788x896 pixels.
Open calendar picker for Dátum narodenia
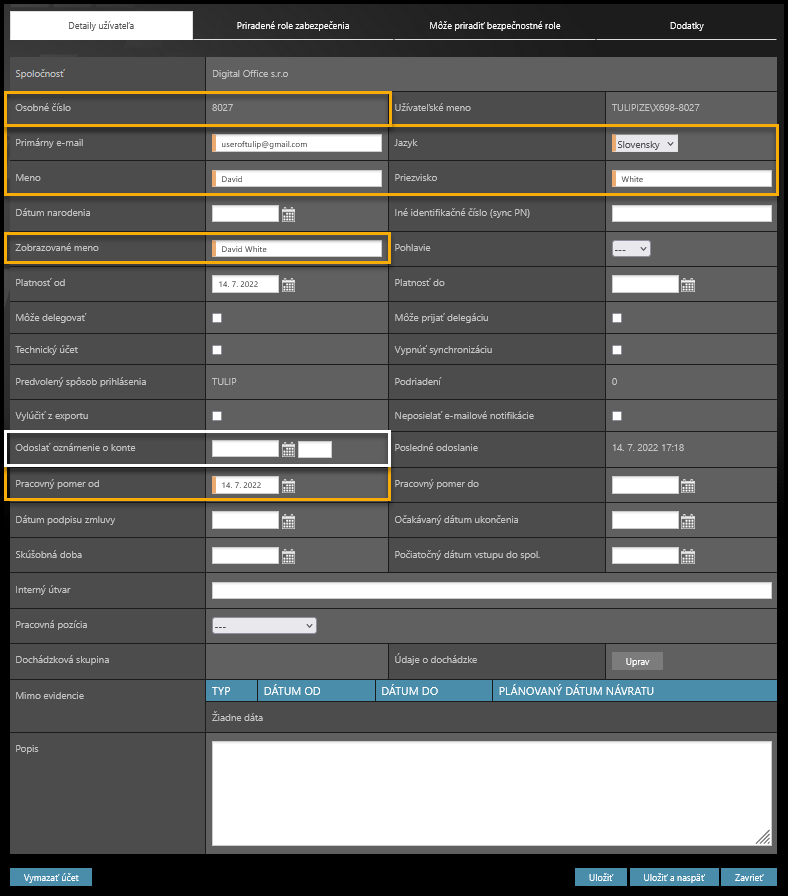(x=288, y=214)
